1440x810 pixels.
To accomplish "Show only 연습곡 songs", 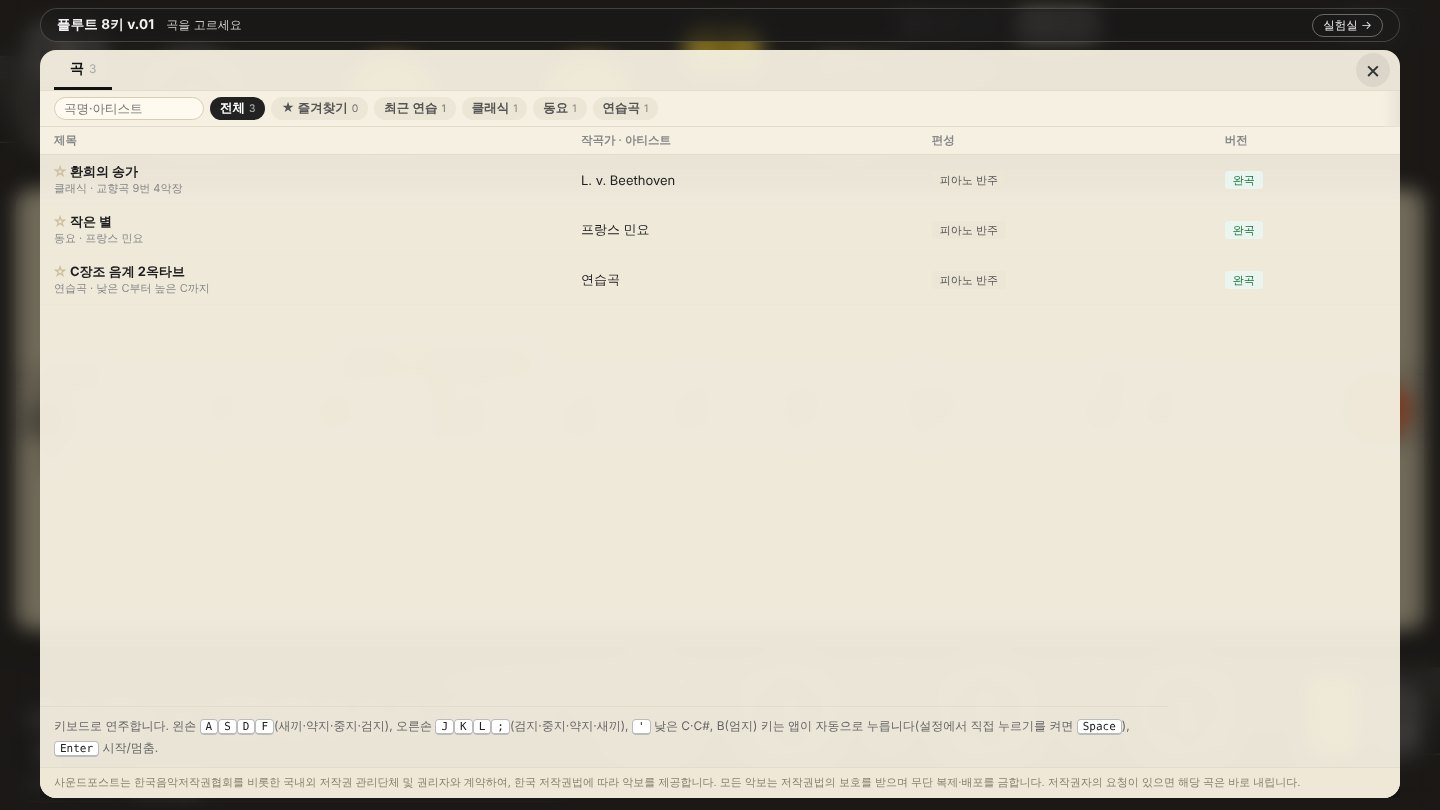I will click(625, 108).
